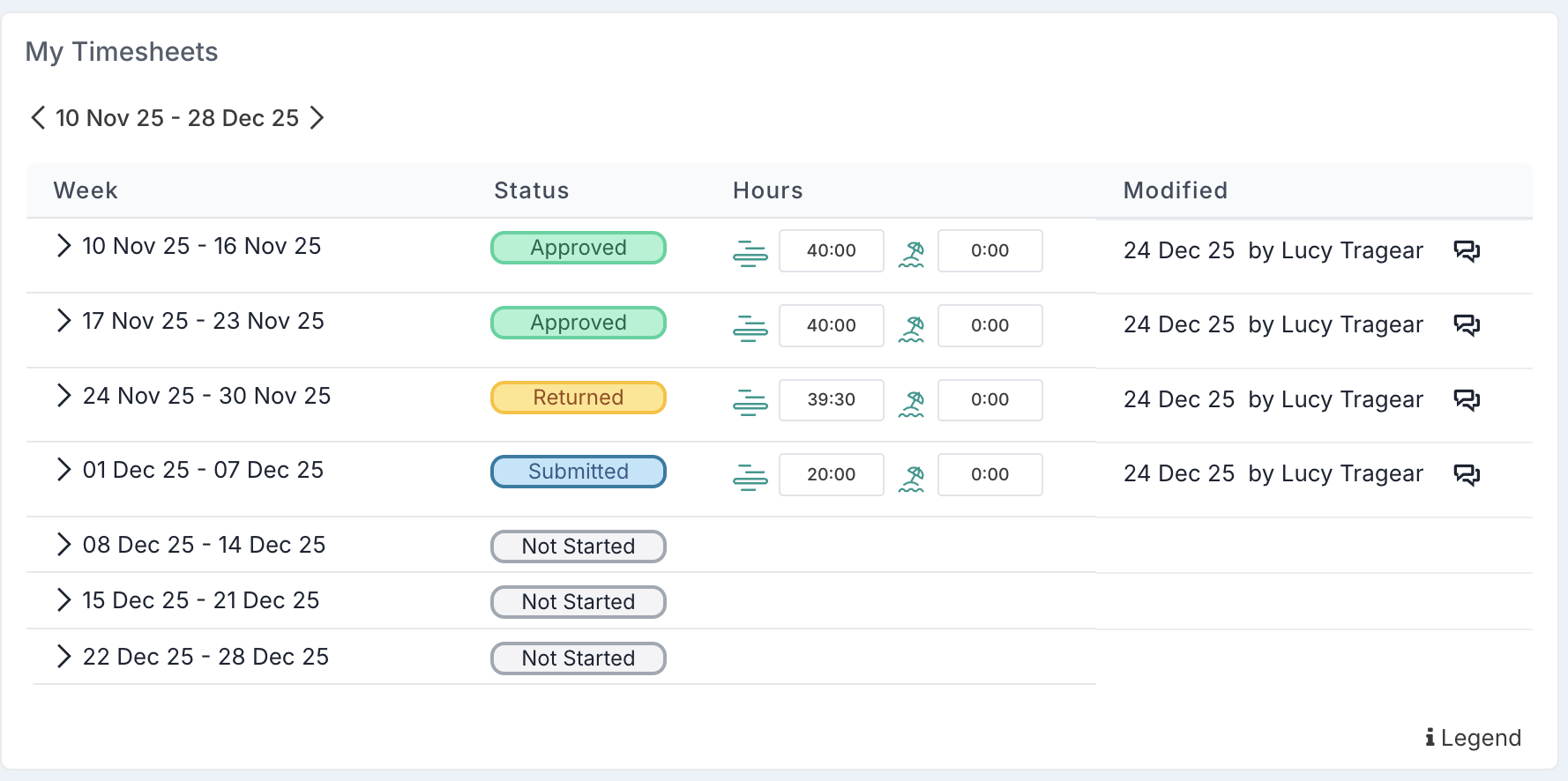Open comments for 24 Nov - 30 Nov week
The image size is (1568, 781).
tap(1467, 400)
